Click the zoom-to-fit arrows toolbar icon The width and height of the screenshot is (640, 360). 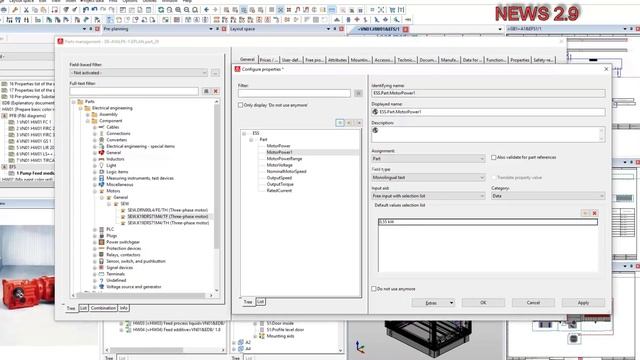pos(381,10)
